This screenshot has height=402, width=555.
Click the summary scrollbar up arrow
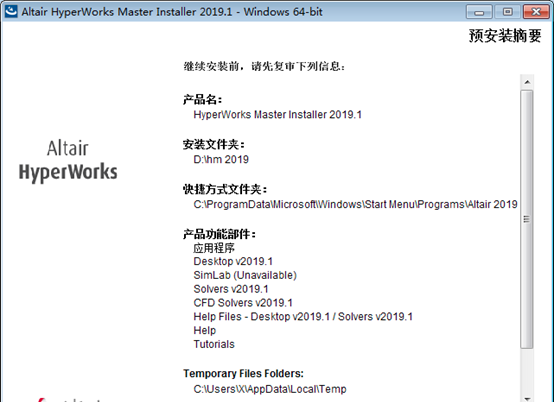tap(527, 82)
